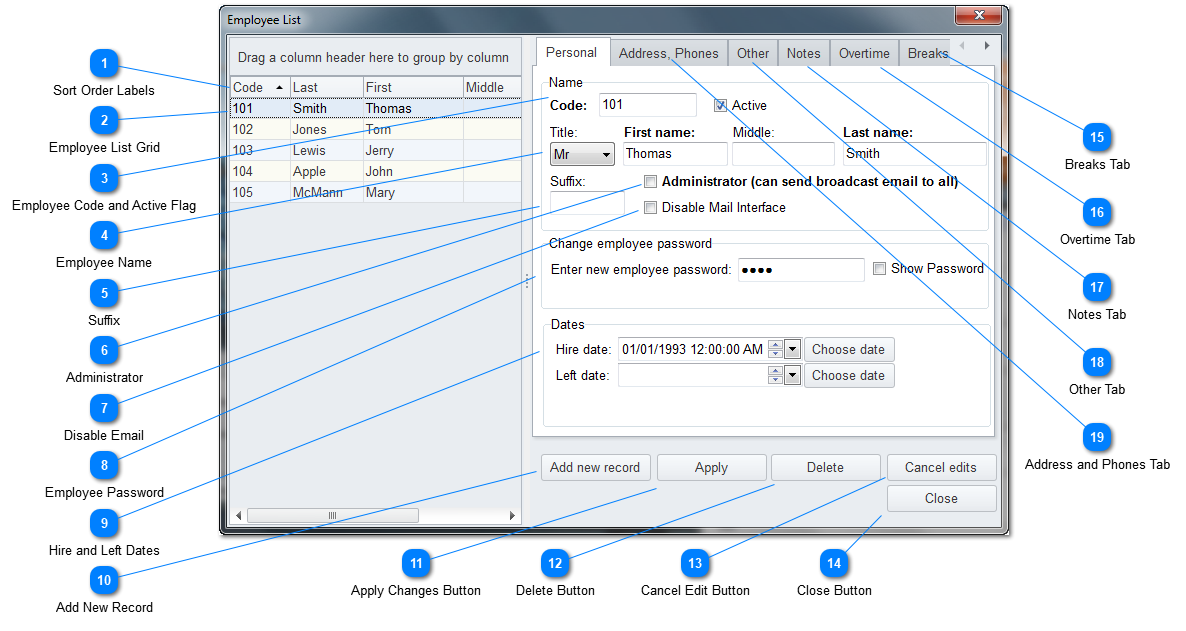Expand the Hire date calendar dropdown
The height and width of the screenshot is (631, 1186).
(x=793, y=349)
